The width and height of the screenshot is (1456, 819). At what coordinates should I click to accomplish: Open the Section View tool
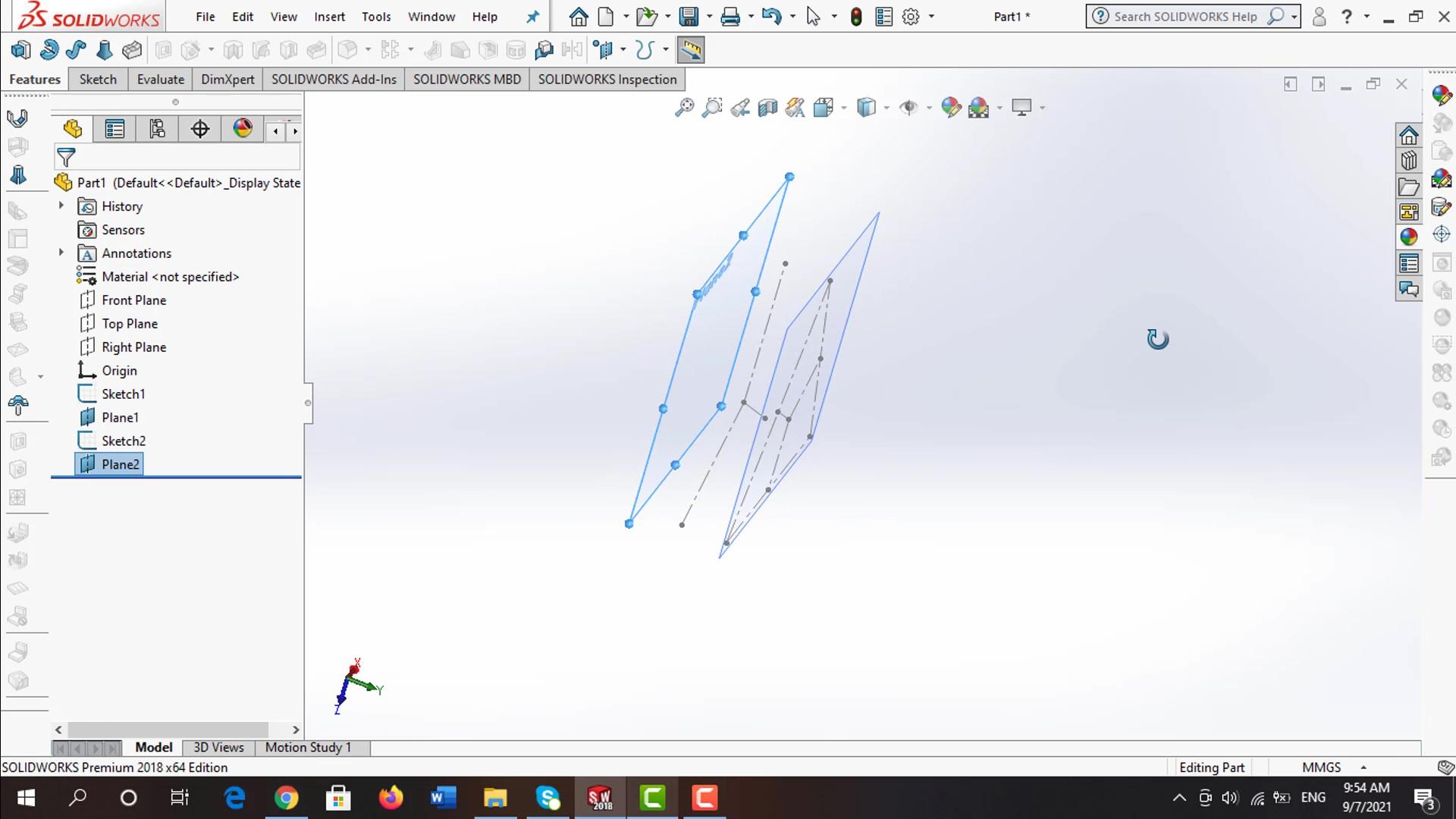[x=767, y=108]
